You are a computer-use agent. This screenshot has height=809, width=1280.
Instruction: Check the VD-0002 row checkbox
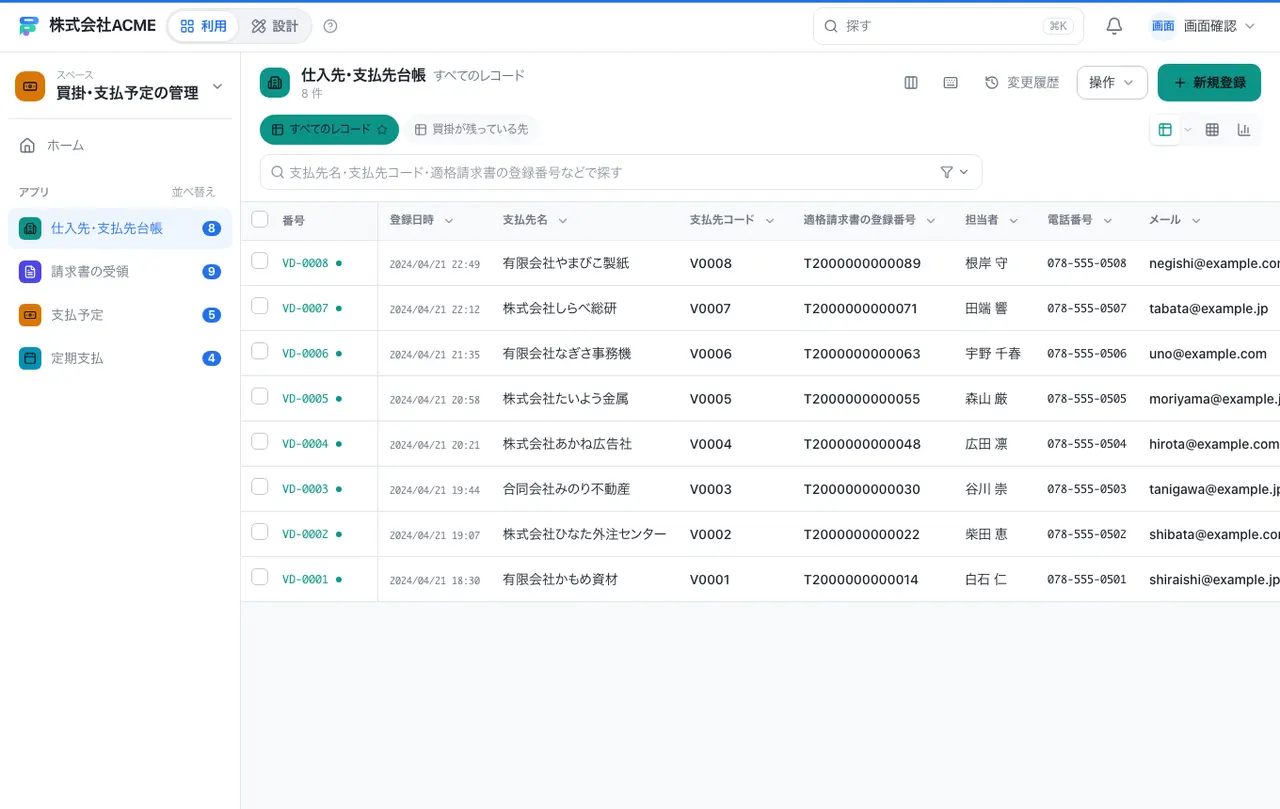tap(260, 531)
